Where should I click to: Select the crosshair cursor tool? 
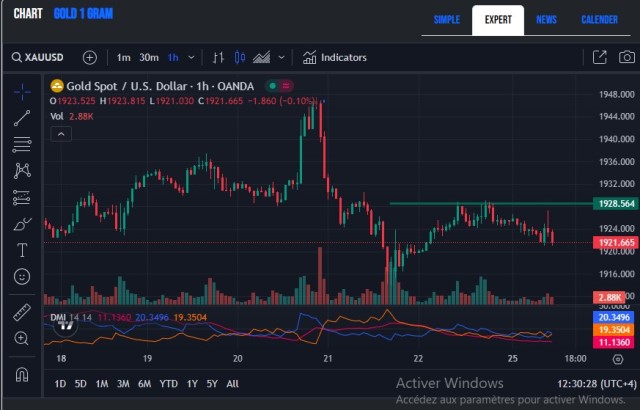pos(22,91)
